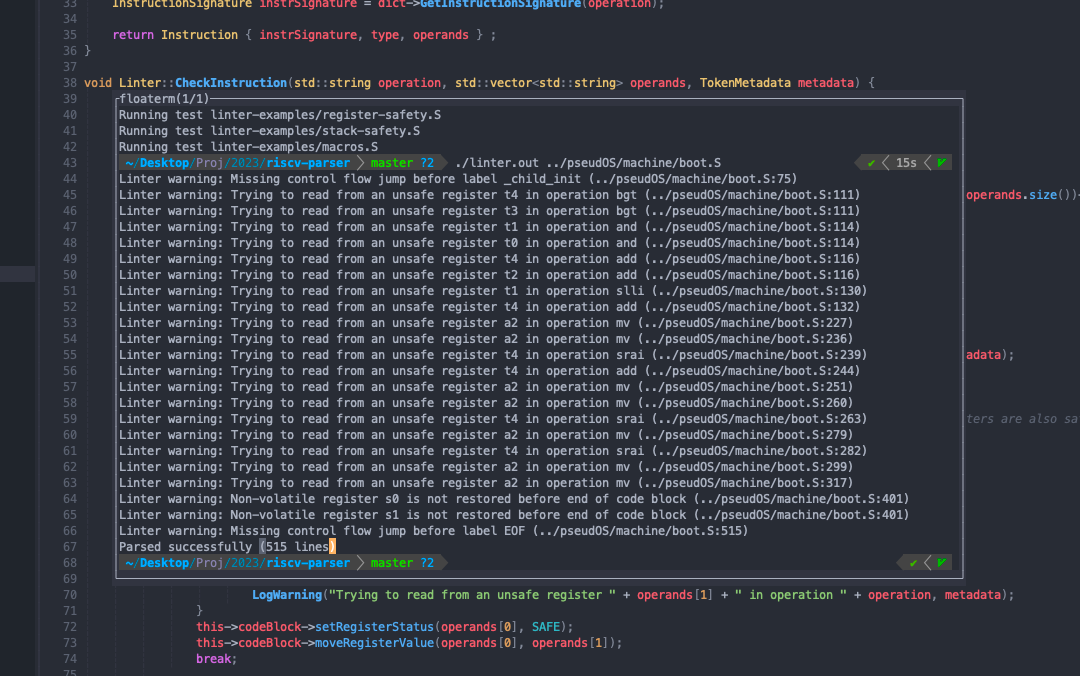
Task: Click the LogWarning call in the code
Action: 286,594
